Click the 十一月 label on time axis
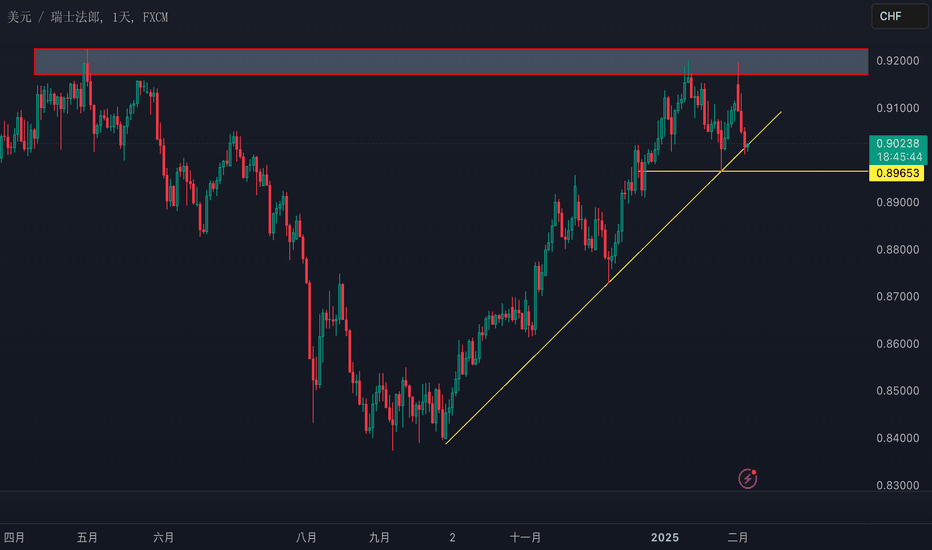The width and height of the screenshot is (932, 550). 525,538
